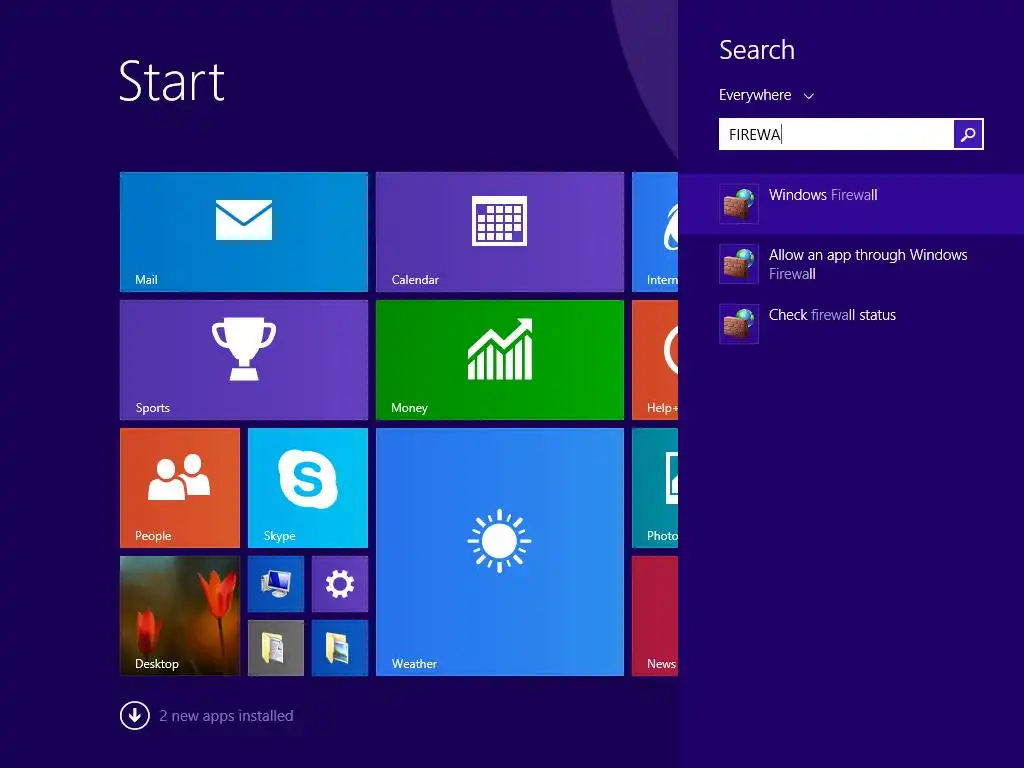
Task: Click the 2 new apps installed text
Action: [226, 716]
